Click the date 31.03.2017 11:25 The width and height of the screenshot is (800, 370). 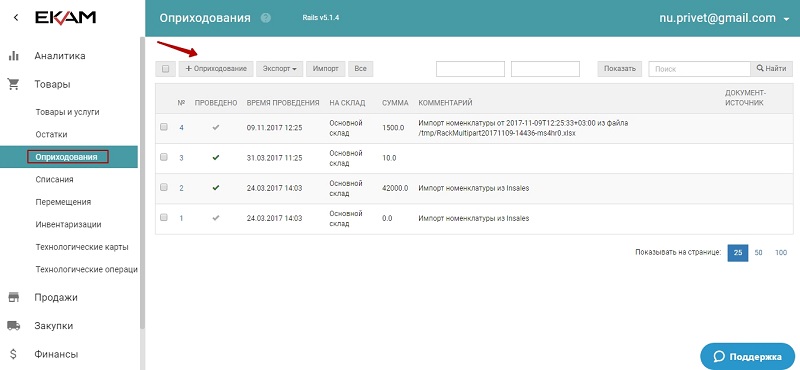[274, 158]
